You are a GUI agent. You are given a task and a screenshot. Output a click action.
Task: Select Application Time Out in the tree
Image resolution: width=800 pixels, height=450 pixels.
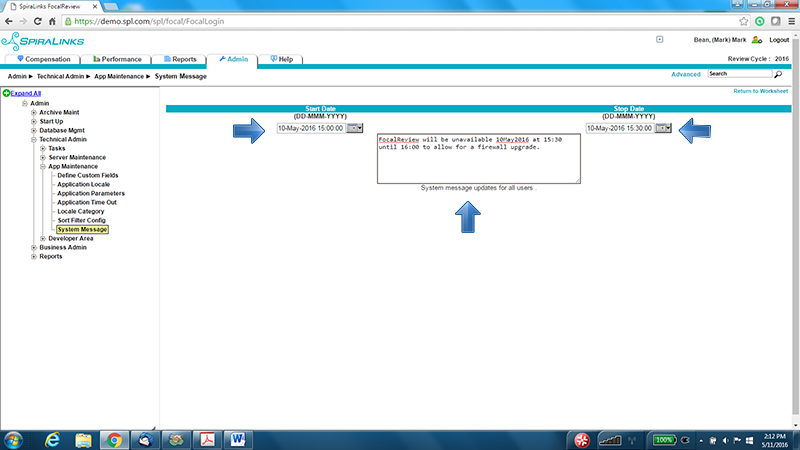pyautogui.click(x=90, y=202)
